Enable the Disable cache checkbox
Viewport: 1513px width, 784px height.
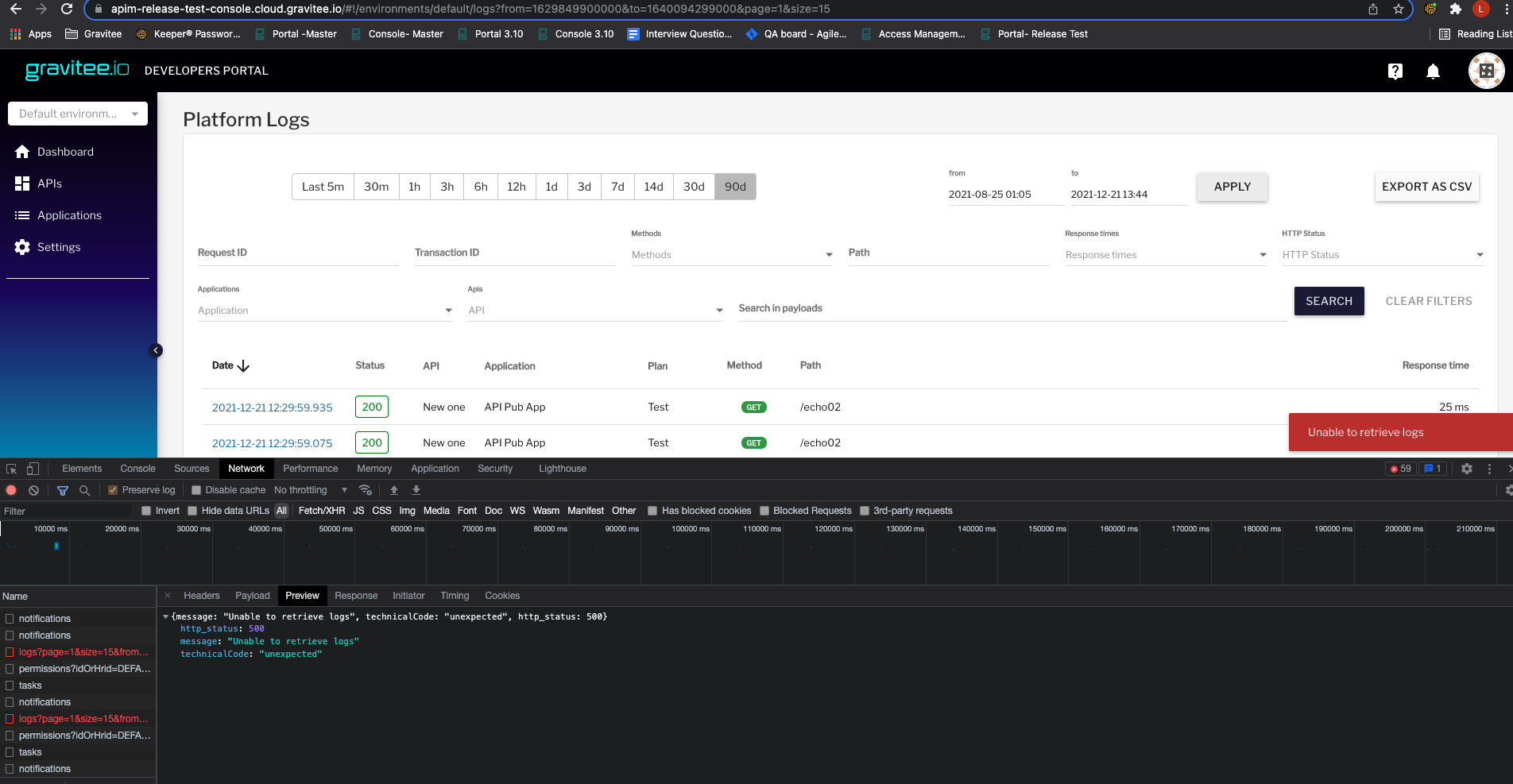click(196, 490)
